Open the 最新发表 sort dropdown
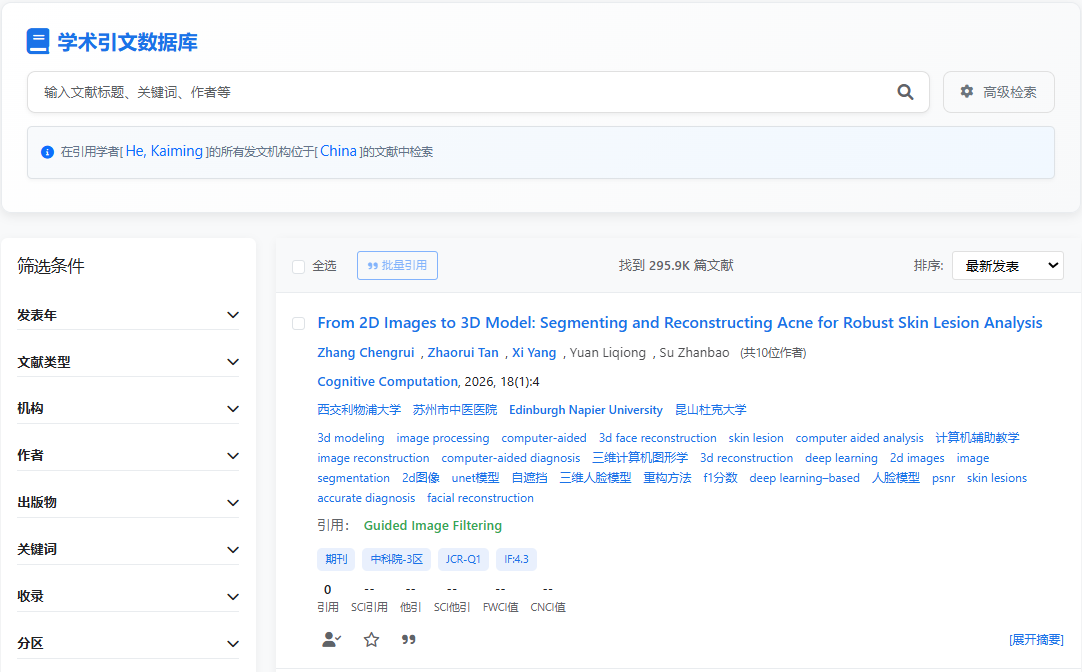 pyautogui.click(x=1007, y=265)
